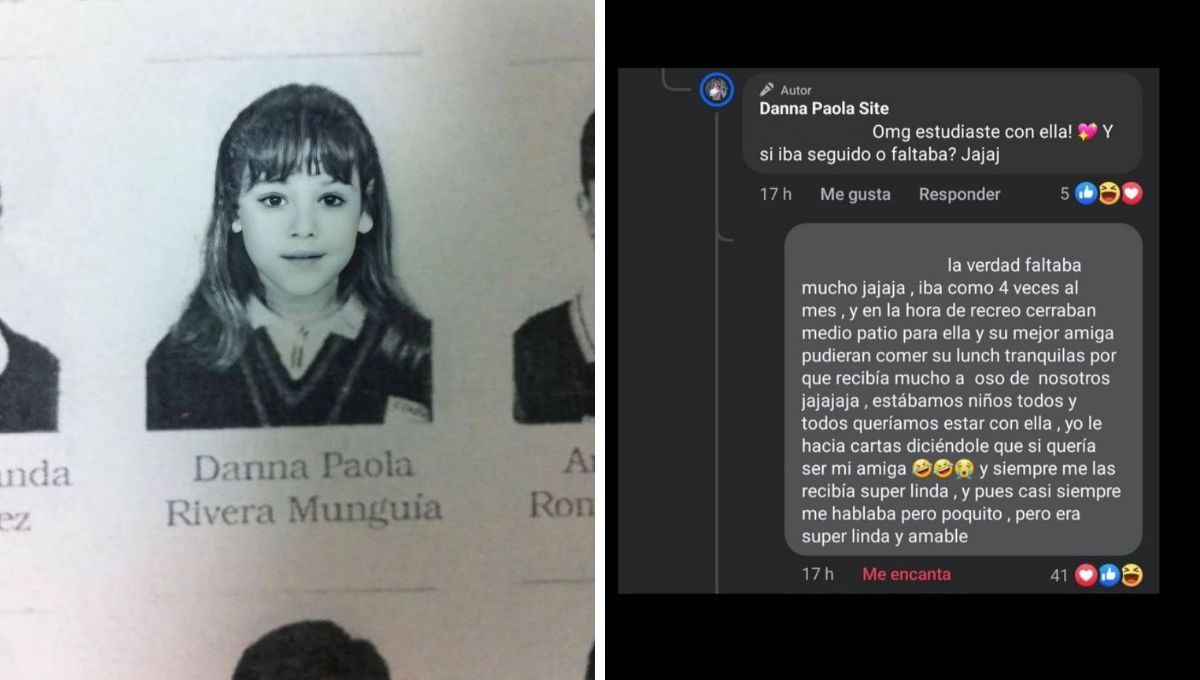Click the Danna Paola Site profile avatar
The image size is (1200, 680).
[x=716, y=90]
